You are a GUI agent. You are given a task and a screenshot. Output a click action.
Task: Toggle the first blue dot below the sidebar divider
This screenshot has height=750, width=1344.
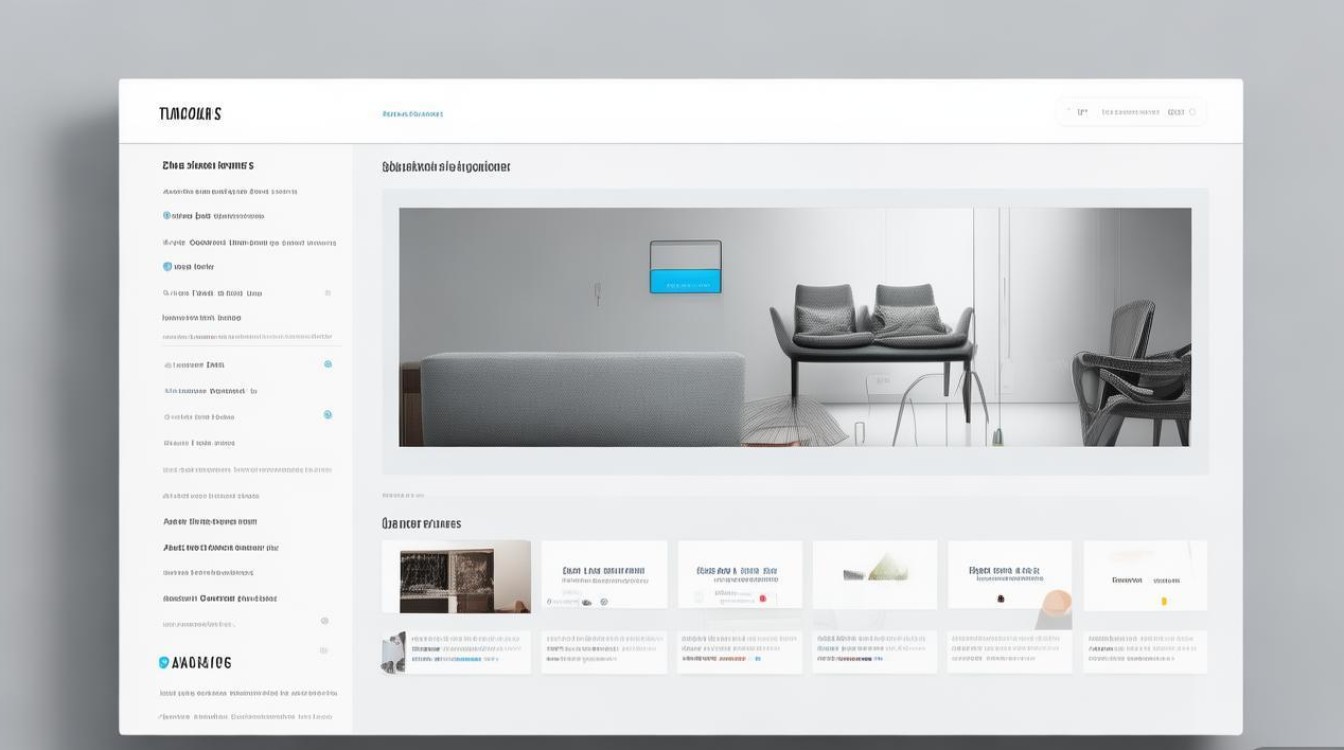[x=327, y=365]
